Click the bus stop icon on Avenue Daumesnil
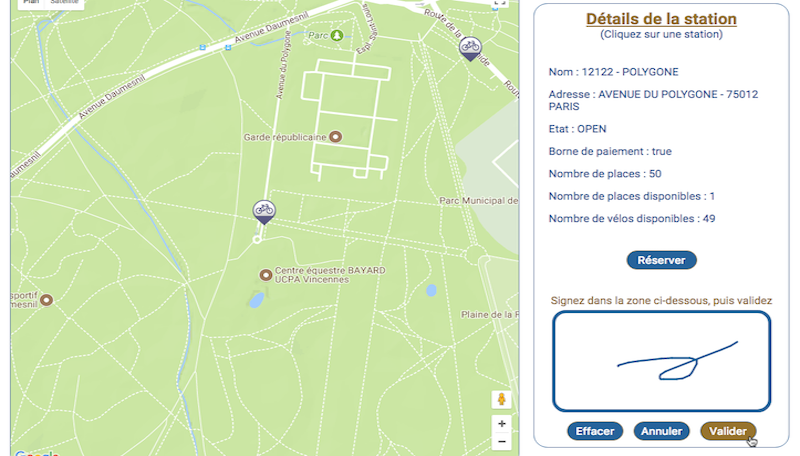This screenshot has width=800, height=456. tap(202, 46)
